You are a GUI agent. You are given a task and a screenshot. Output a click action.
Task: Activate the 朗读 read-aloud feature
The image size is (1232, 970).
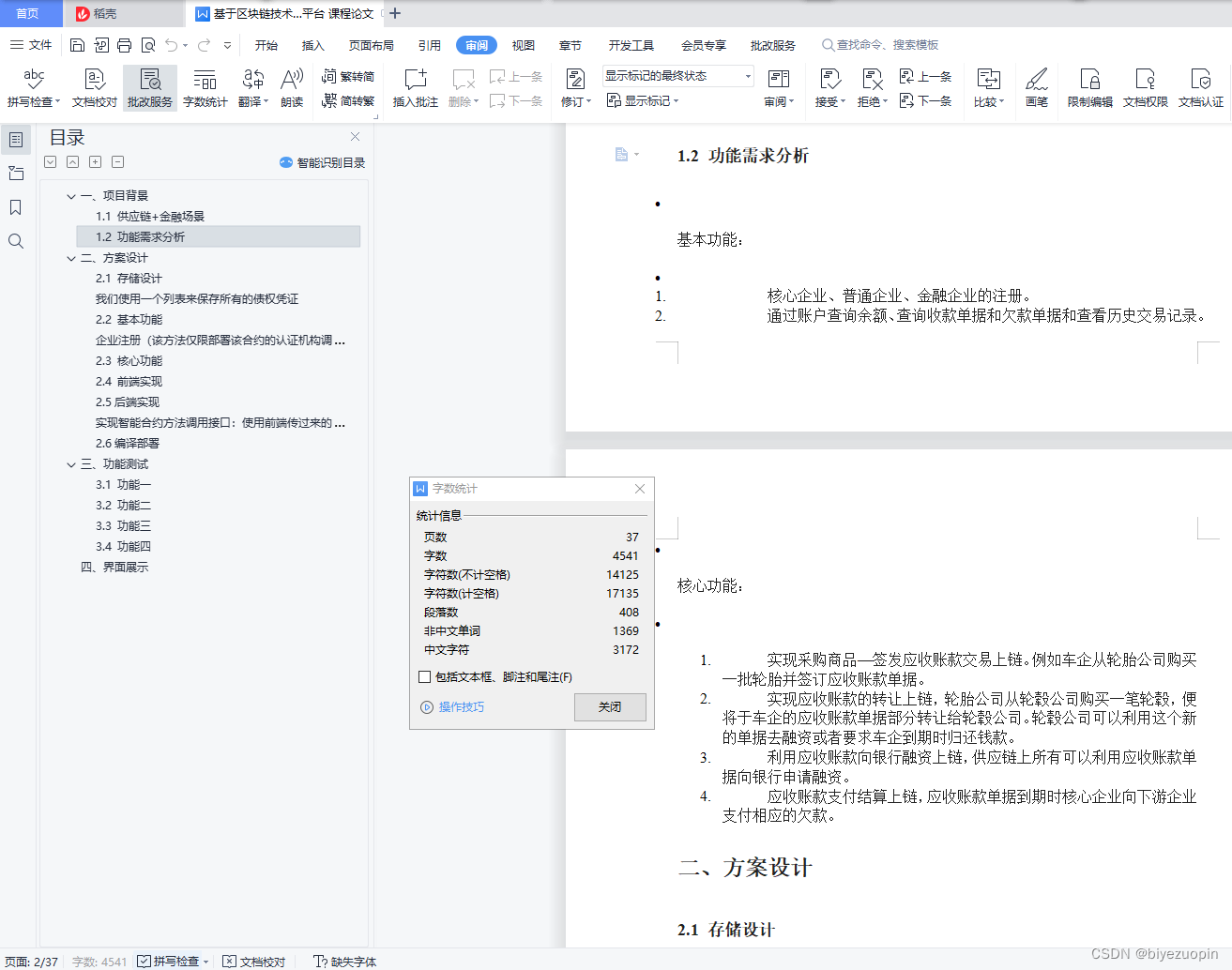[291, 87]
